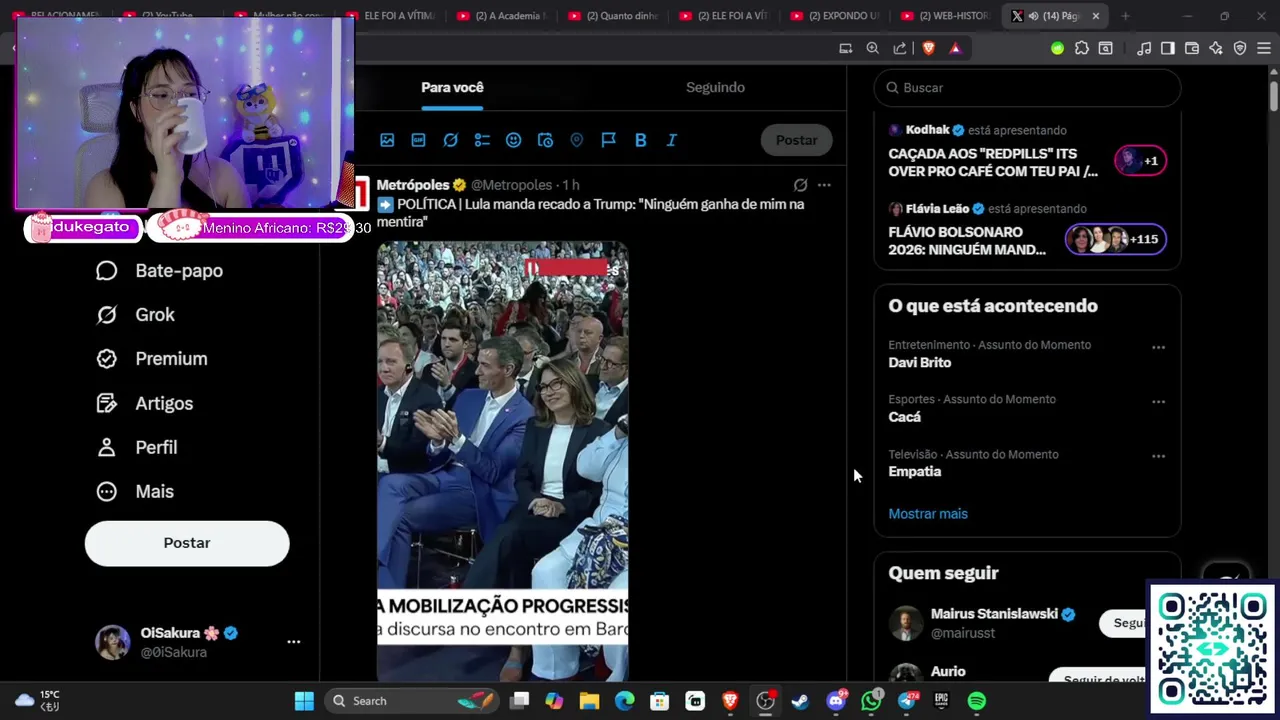1280x720 pixels.
Task: Open more options on Metrópoles post
Action: pyautogui.click(x=824, y=185)
